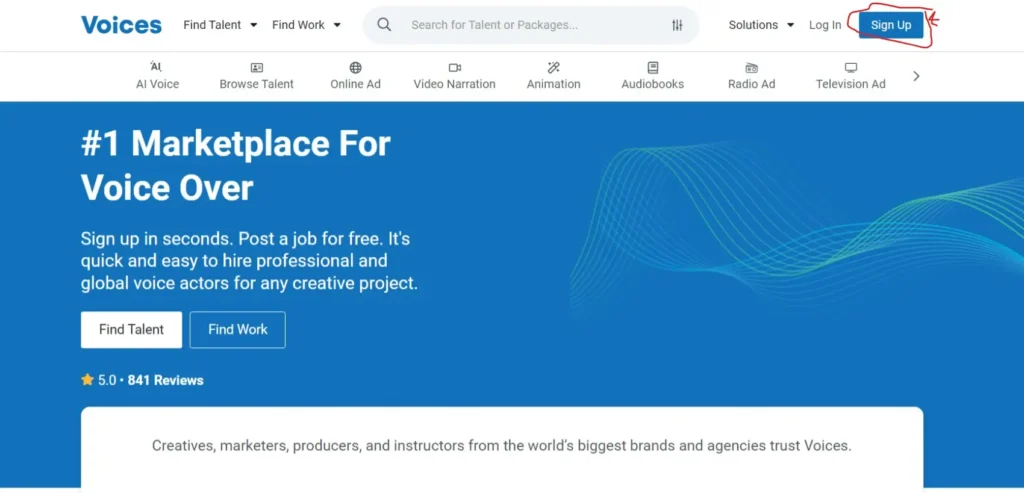Click the 5.0 rating text
1024x493 pixels.
coord(107,380)
